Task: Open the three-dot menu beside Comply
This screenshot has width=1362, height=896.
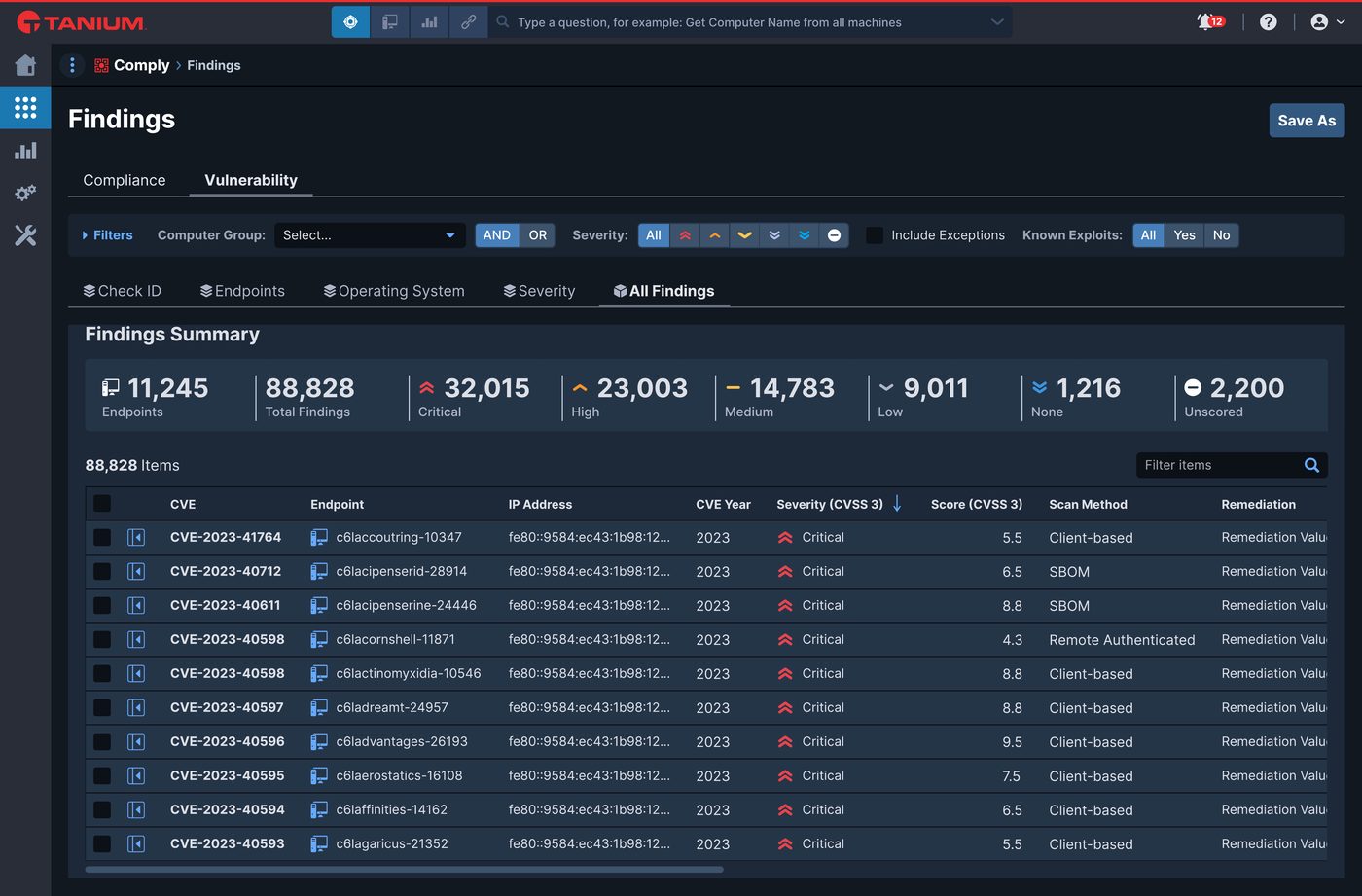Action: coord(72,65)
